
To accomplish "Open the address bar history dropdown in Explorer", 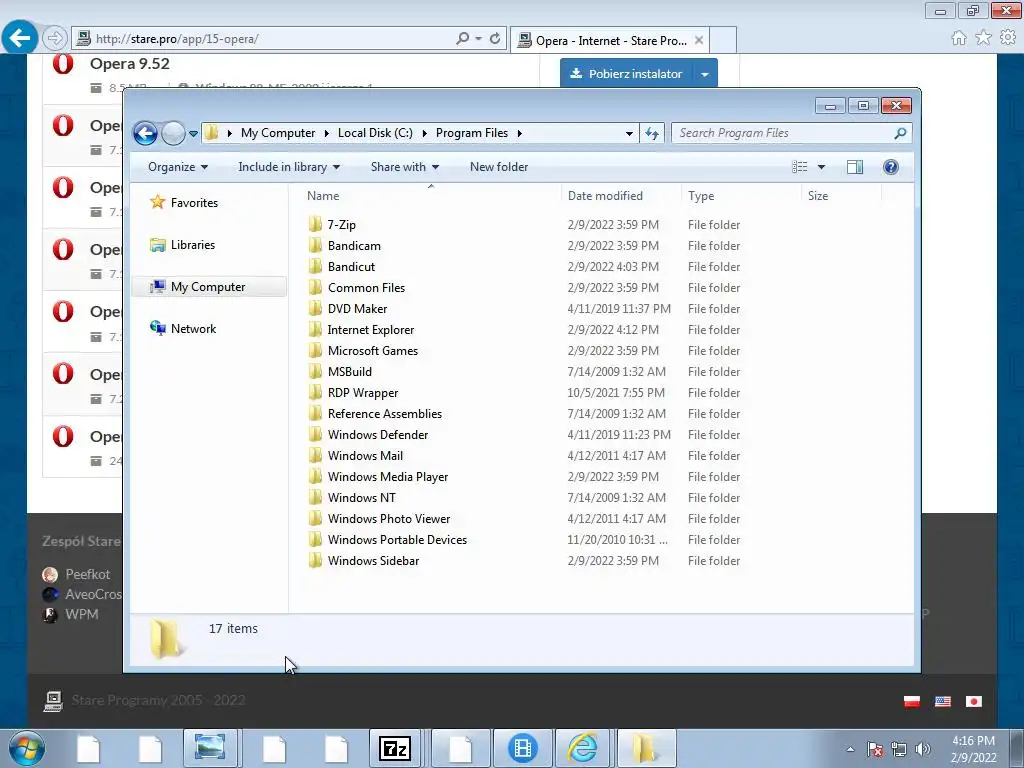I will [629, 133].
